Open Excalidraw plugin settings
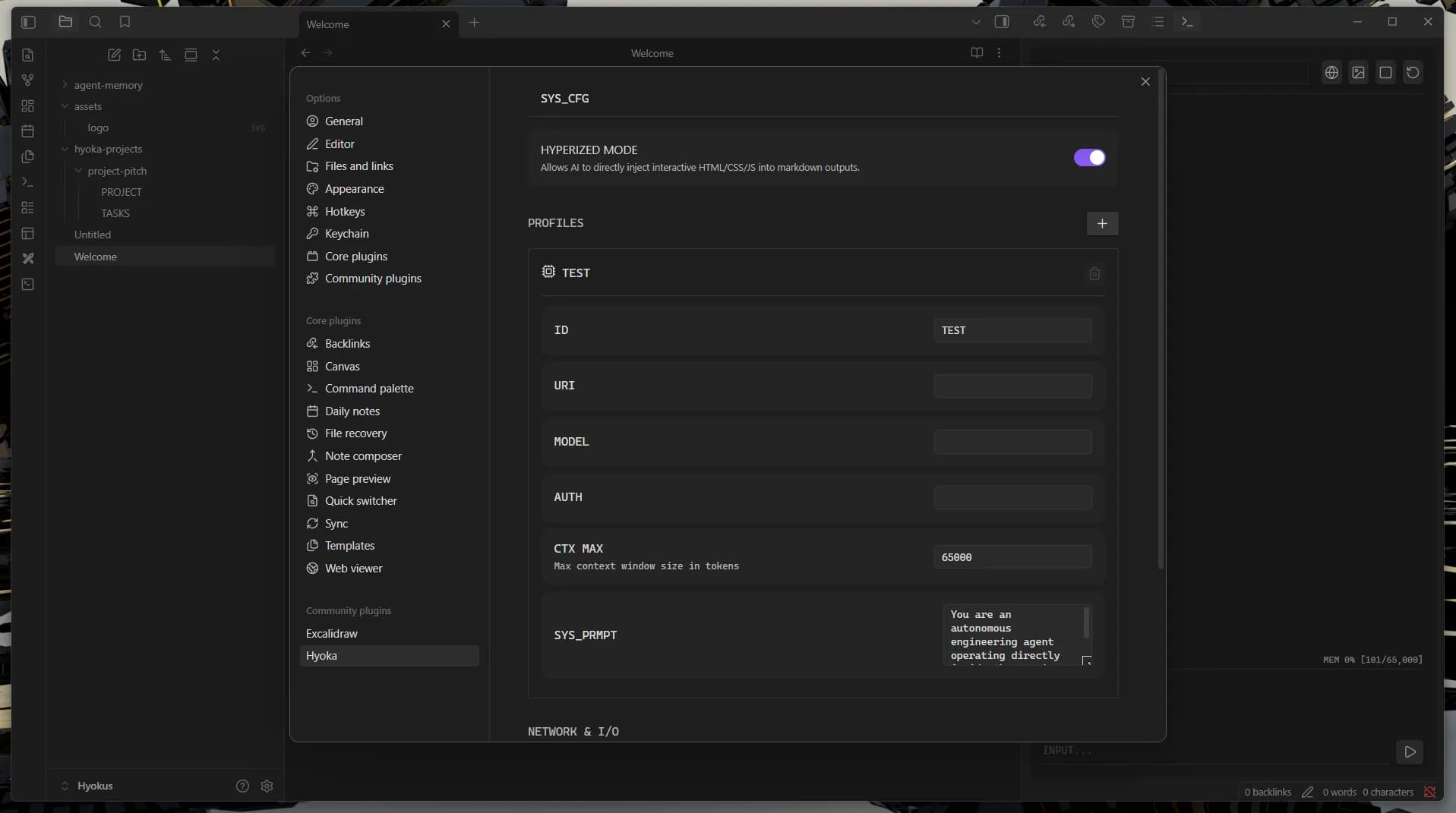The width and height of the screenshot is (1456, 813). point(389,634)
